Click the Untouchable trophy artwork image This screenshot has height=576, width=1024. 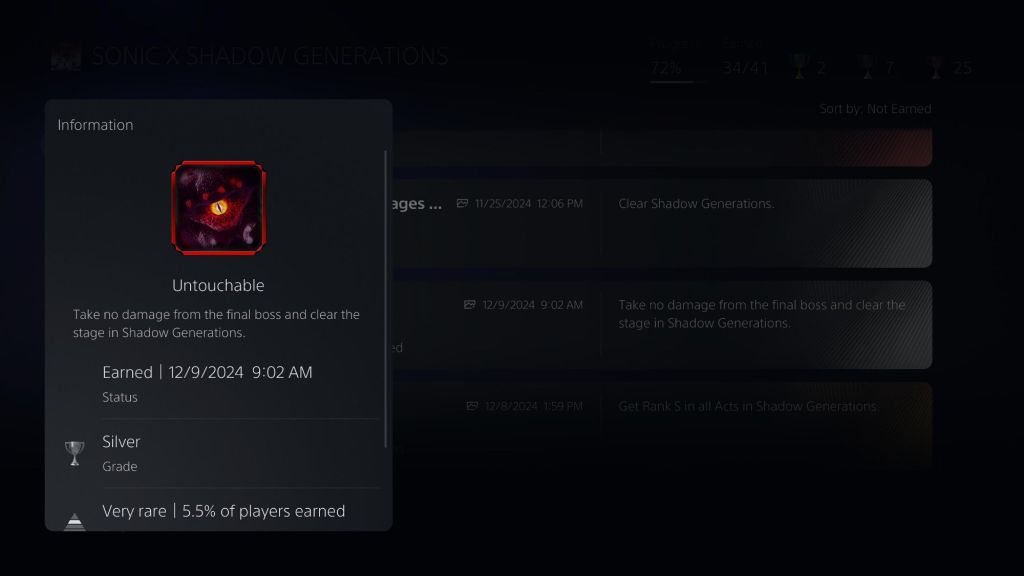coord(218,208)
